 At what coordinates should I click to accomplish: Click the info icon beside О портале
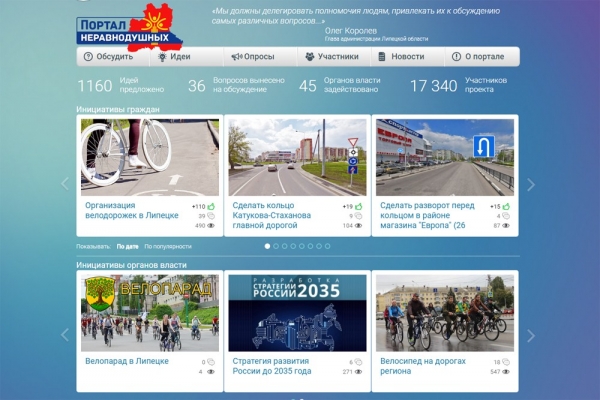[456, 57]
